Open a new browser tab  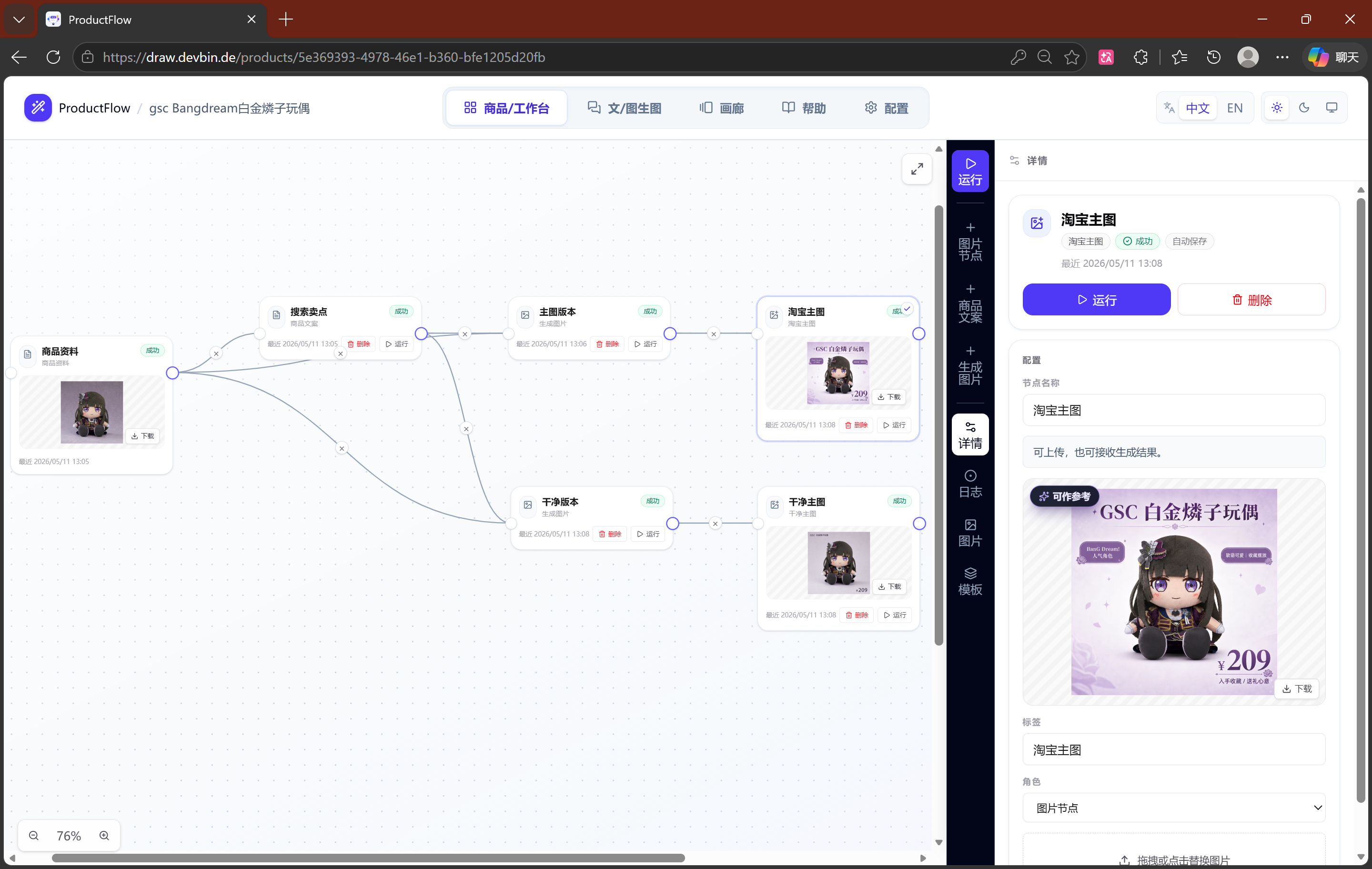(286, 20)
